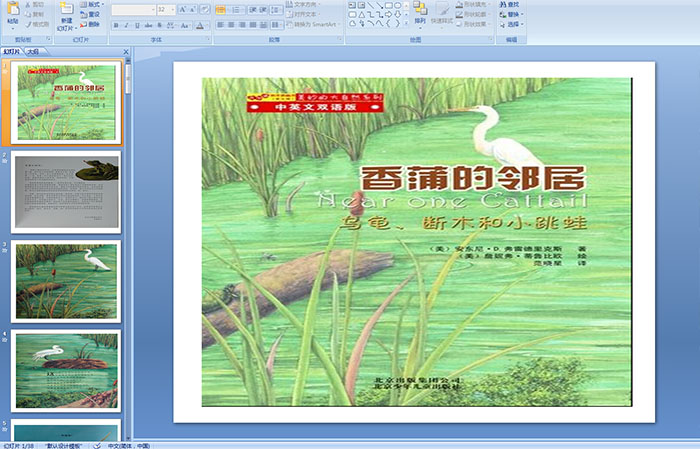Click the spell check icon in status bar
This screenshot has width=700, height=449.
tap(96, 445)
